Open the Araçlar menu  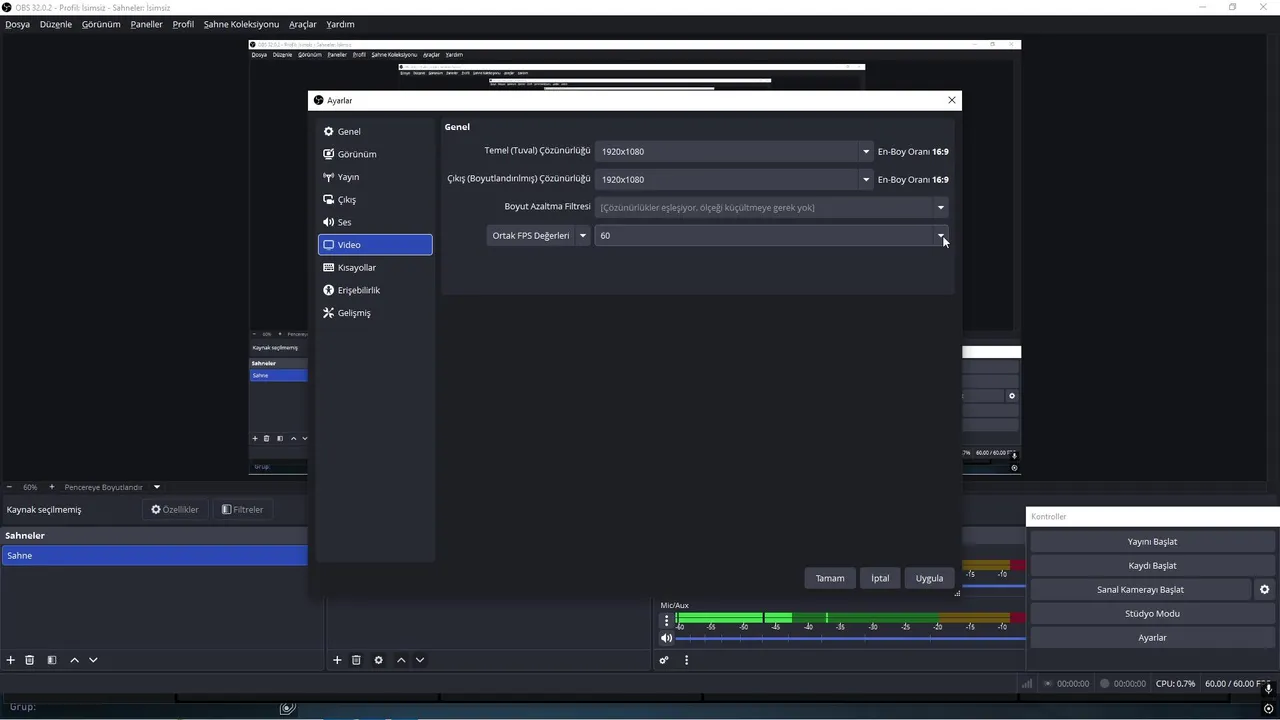pos(303,24)
